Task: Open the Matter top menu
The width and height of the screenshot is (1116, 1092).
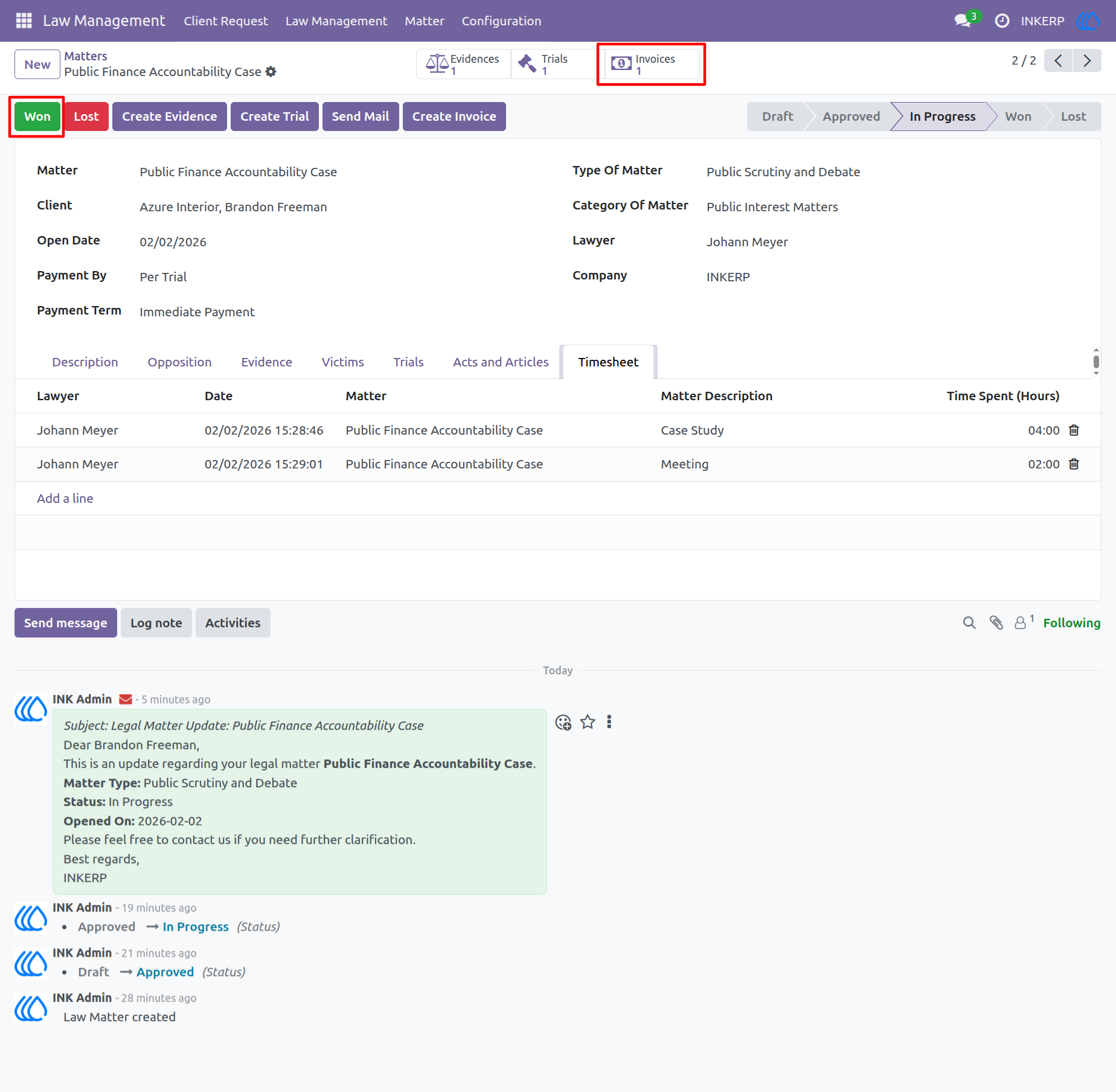Action: (x=424, y=21)
